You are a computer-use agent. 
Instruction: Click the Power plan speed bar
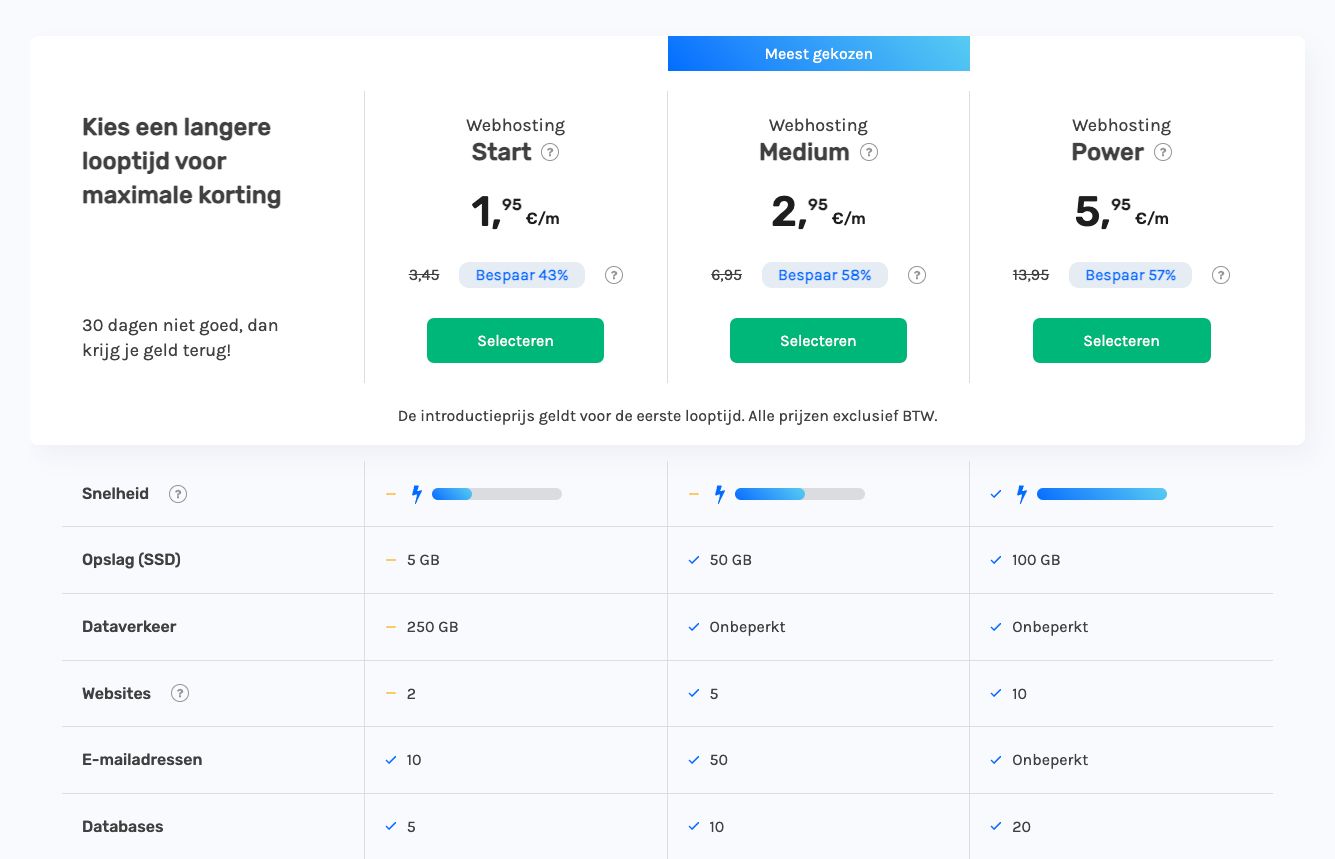1101,494
